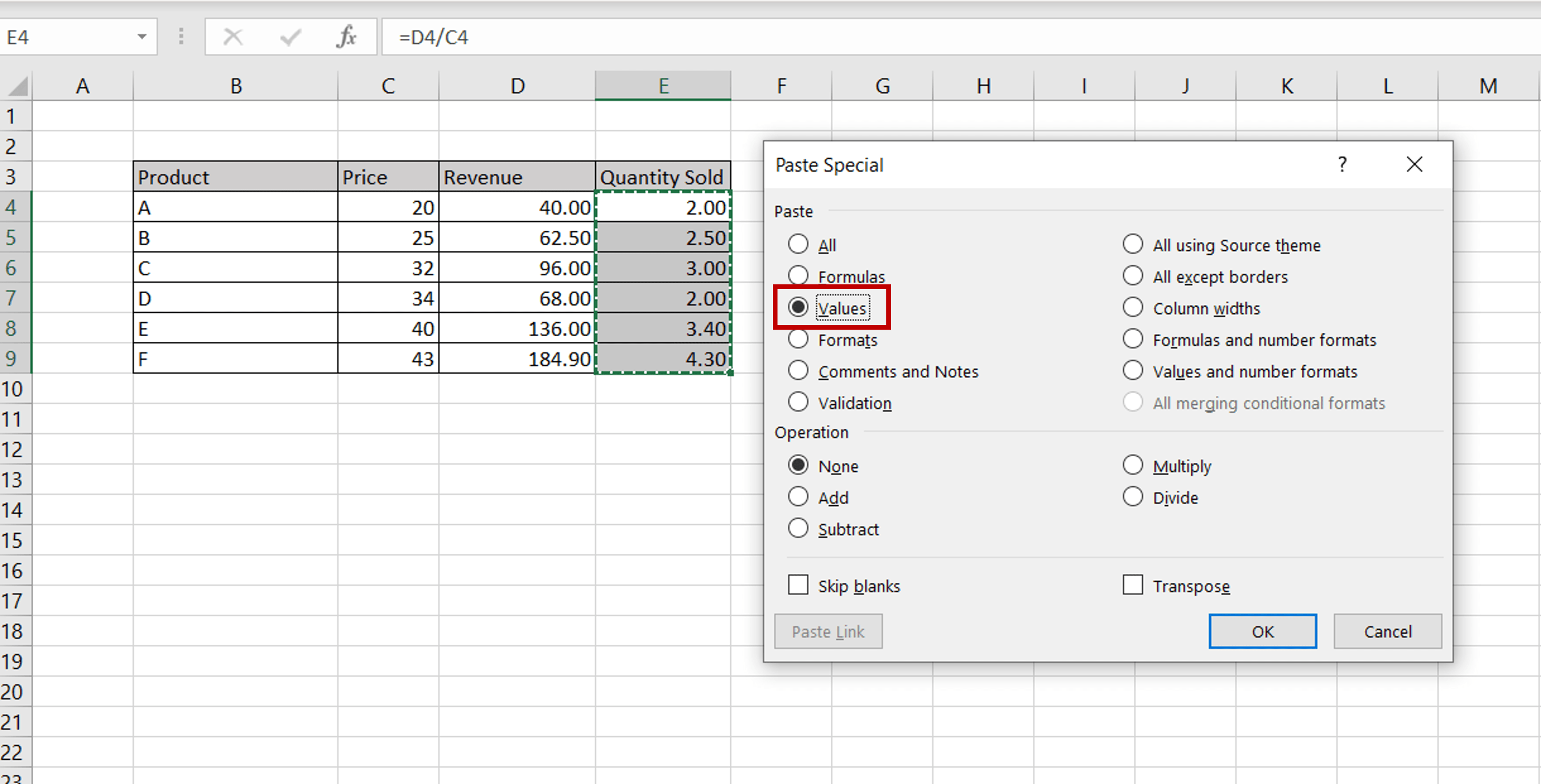Choose Values and number formats option
1541x784 pixels.
(1132, 371)
